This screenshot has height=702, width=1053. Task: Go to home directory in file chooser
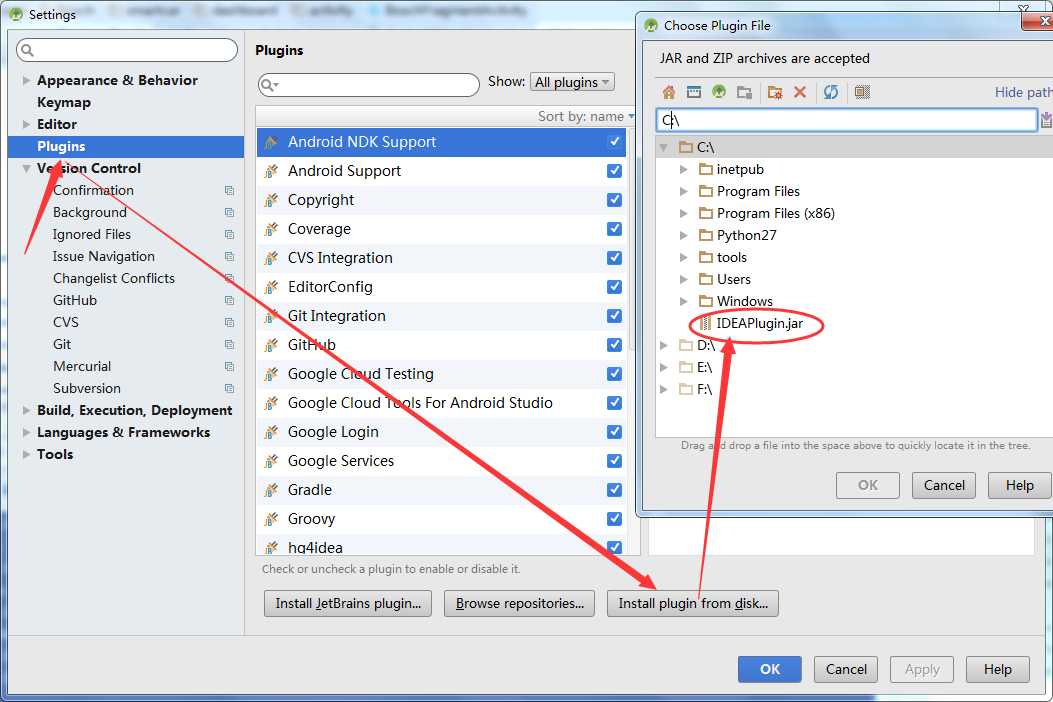point(669,92)
